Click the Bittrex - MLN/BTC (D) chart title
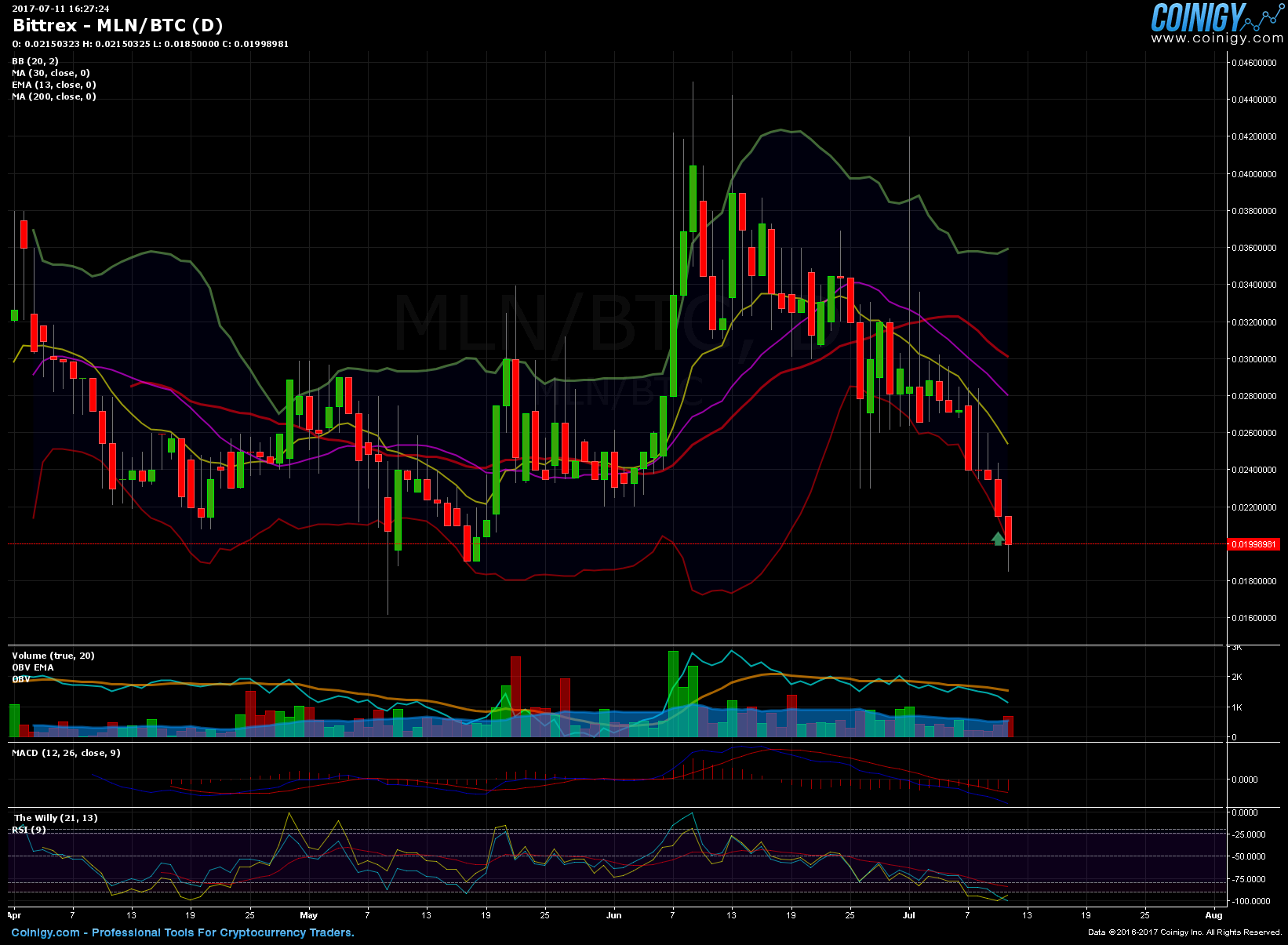Viewport: 1288px width, 945px height. point(118,25)
